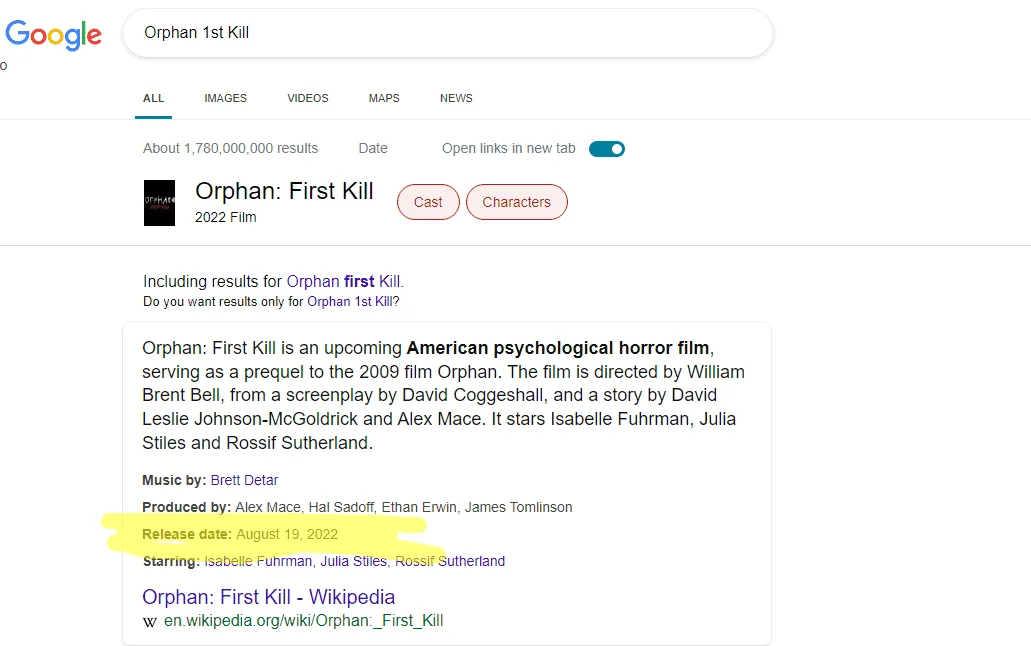The image size is (1031, 646).
Task: Click the Wikipedia W favicon
Action: tap(150, 622)
